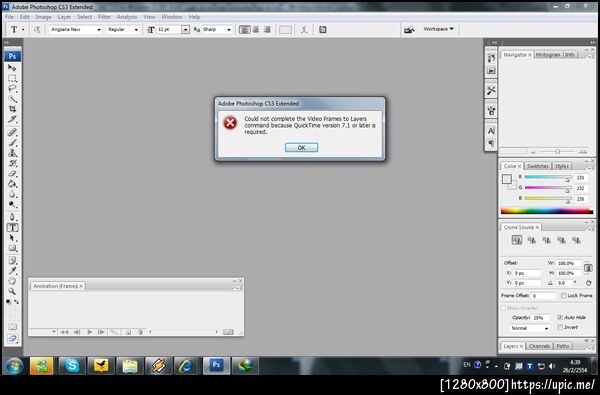
Task: Open the 12 pt font size dropdown
Action: pyautogui.click(x=185, y=29)
